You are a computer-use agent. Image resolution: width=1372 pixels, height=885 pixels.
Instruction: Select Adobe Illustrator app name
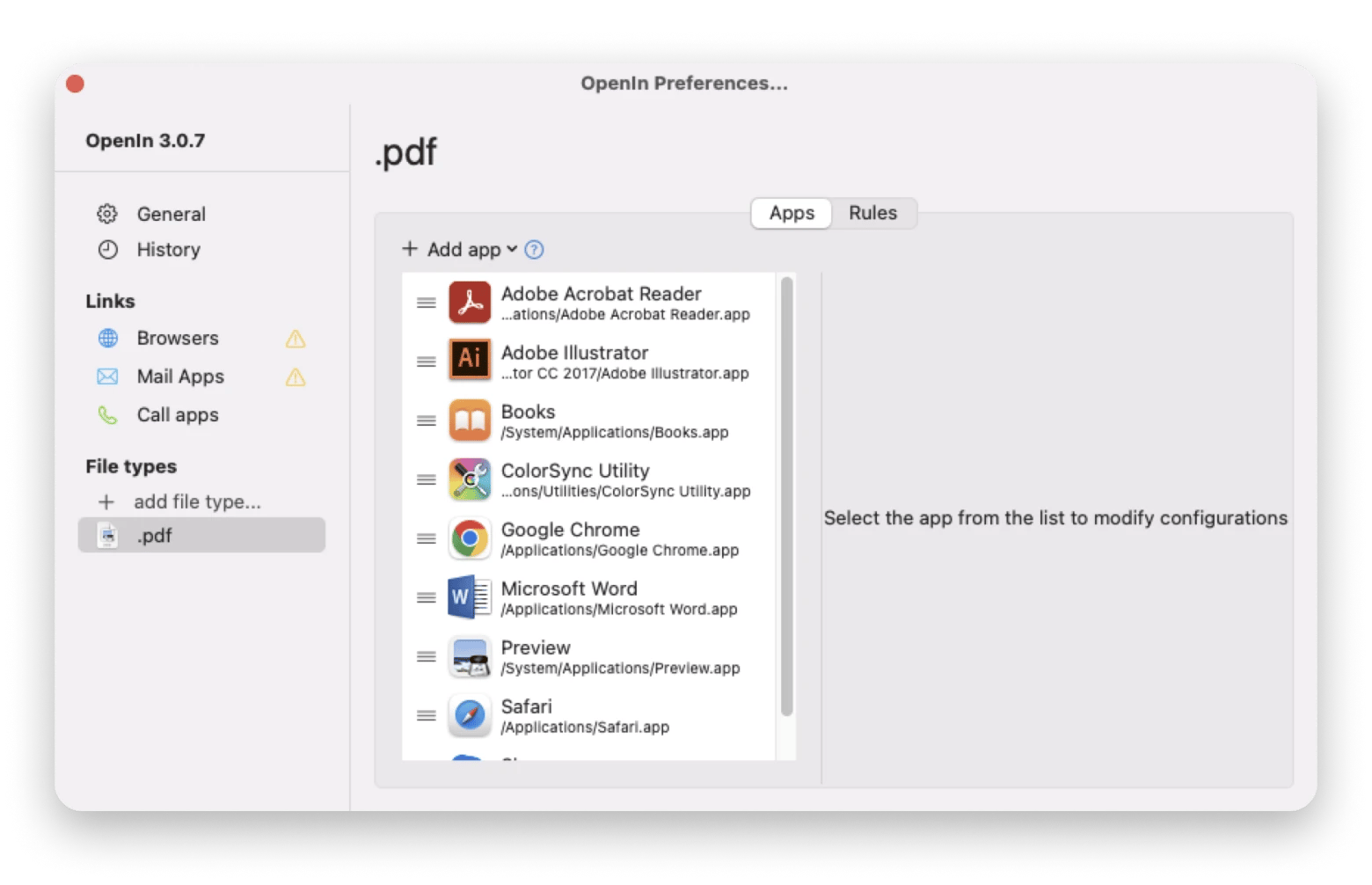pyautogui.click(x=574, y=353)
